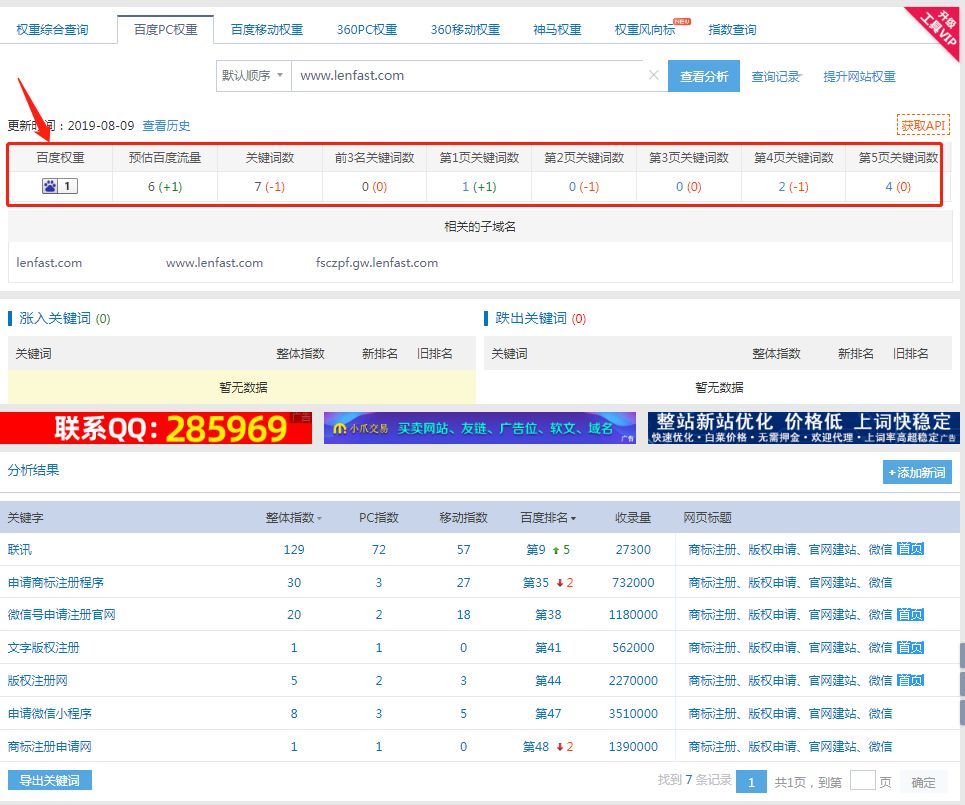Click first page keyword count 1 (+1)
Screen dimensions: 965x805
click(x=479, y=186)
